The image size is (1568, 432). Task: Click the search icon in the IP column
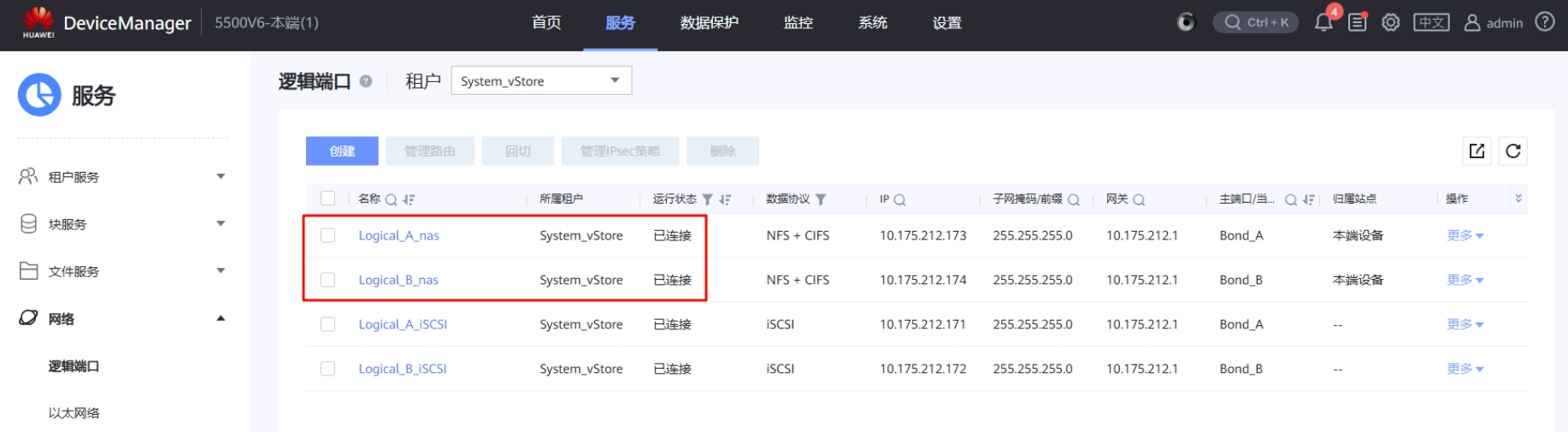(899, 199)
